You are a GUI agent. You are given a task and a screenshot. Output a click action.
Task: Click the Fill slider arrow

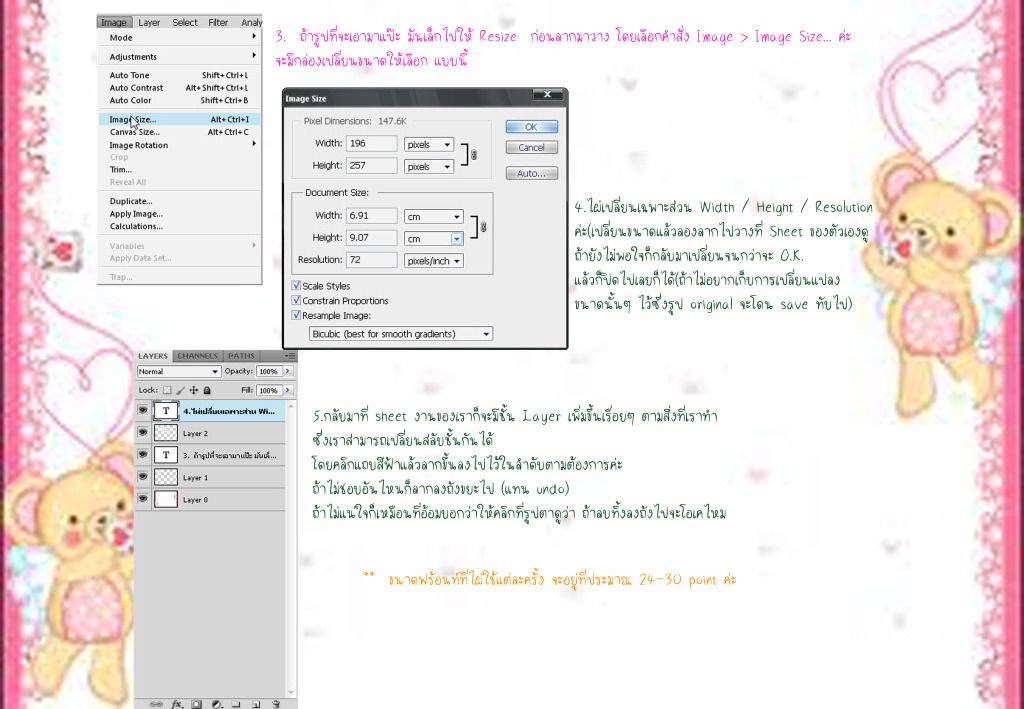coord(288,390)
